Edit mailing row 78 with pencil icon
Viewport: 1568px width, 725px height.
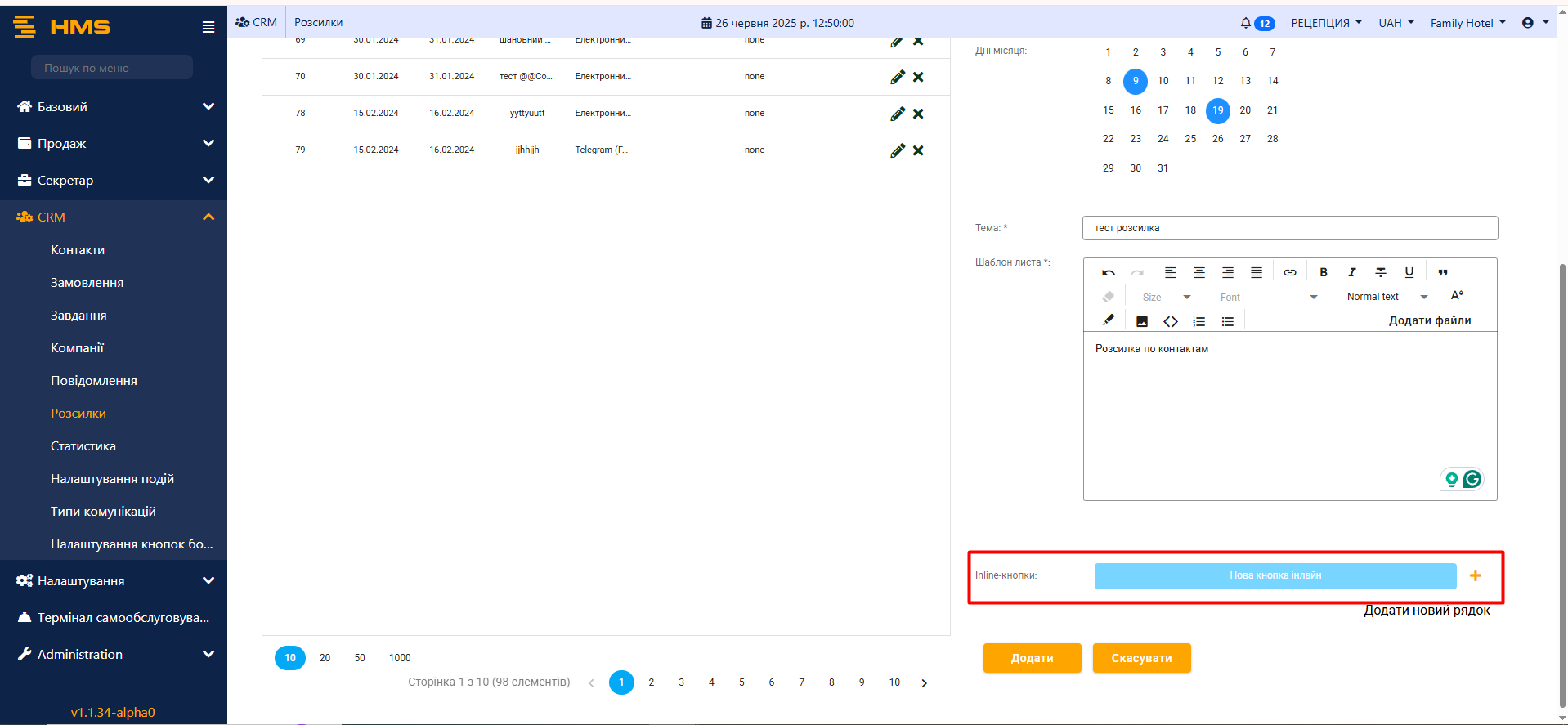click(898, 114)
